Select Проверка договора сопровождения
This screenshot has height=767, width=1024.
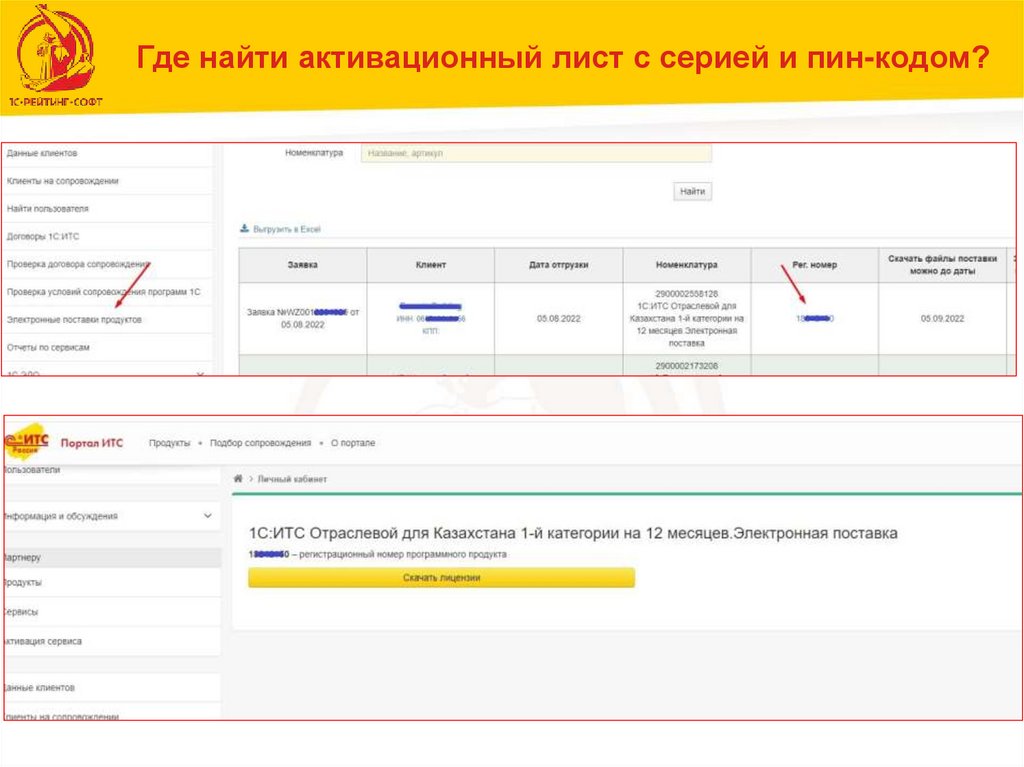click(x=78, y=264)
